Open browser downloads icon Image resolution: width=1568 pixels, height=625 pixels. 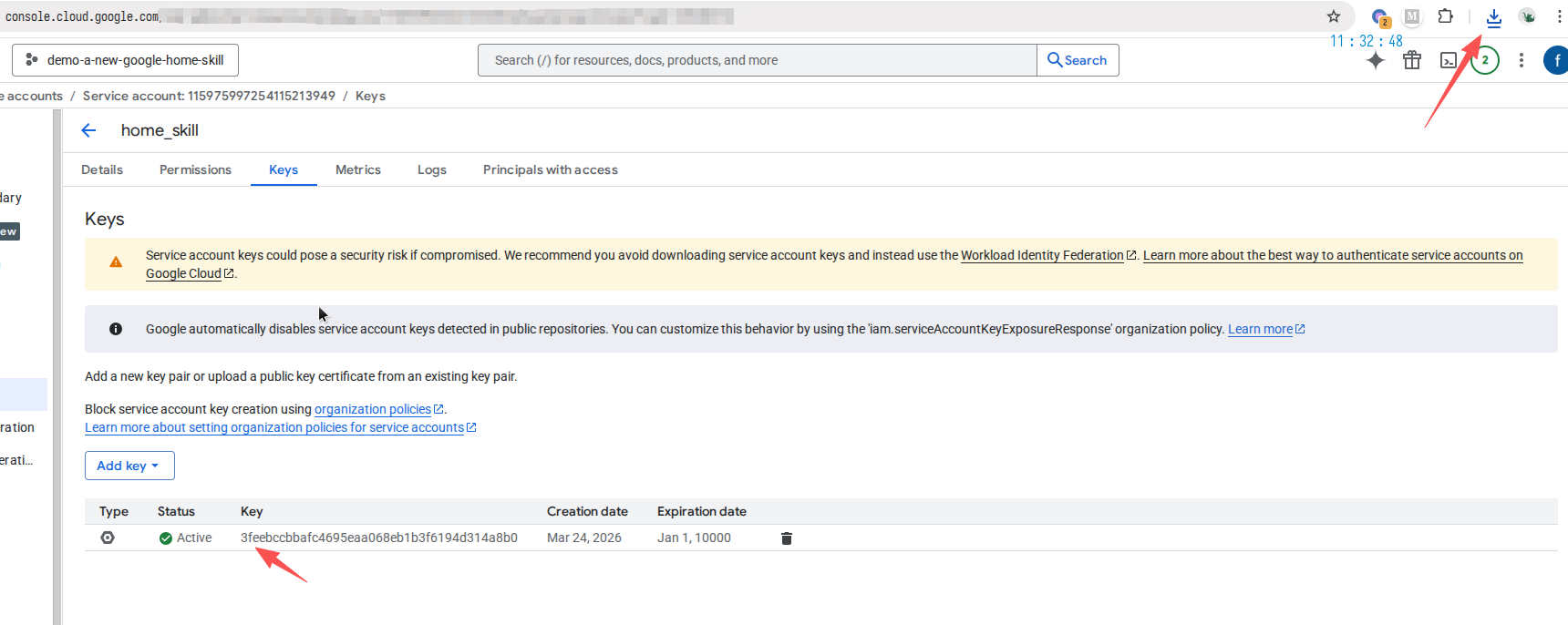point(1494,16)
